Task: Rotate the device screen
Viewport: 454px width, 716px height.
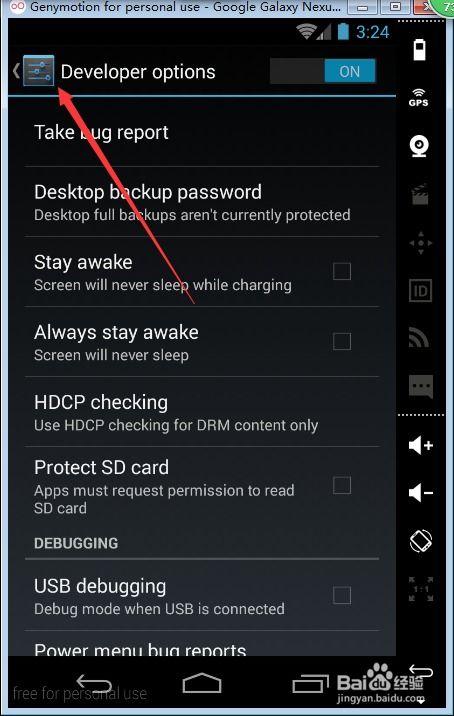Action: click(x=421, y=541)
